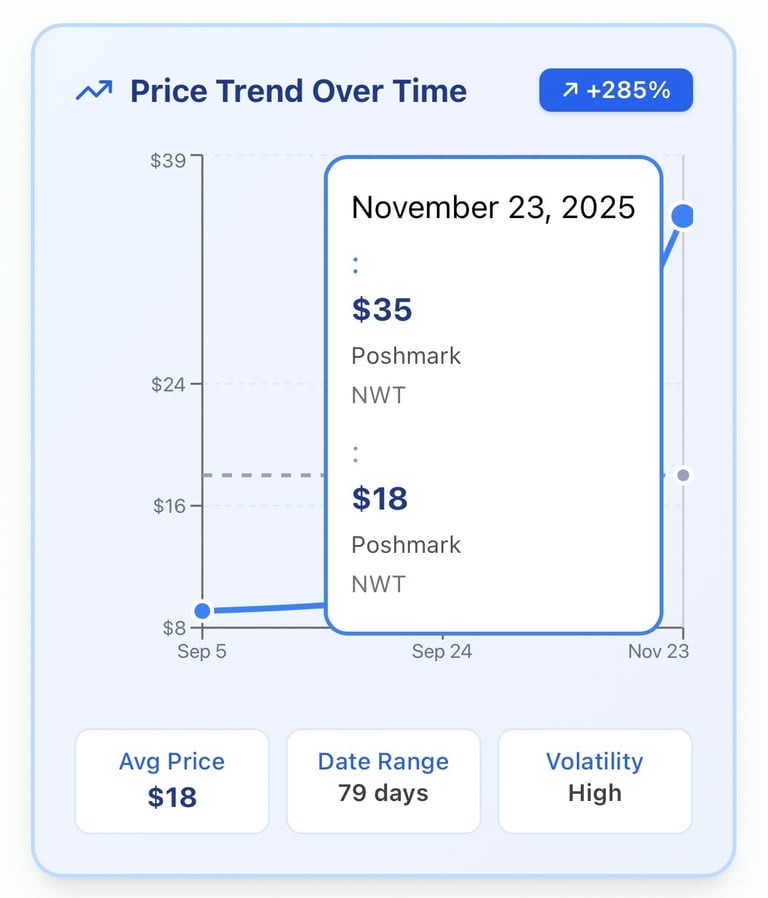Open the Avg Price stat card
This screenshot has width=768, height=898.
[172, 780]
